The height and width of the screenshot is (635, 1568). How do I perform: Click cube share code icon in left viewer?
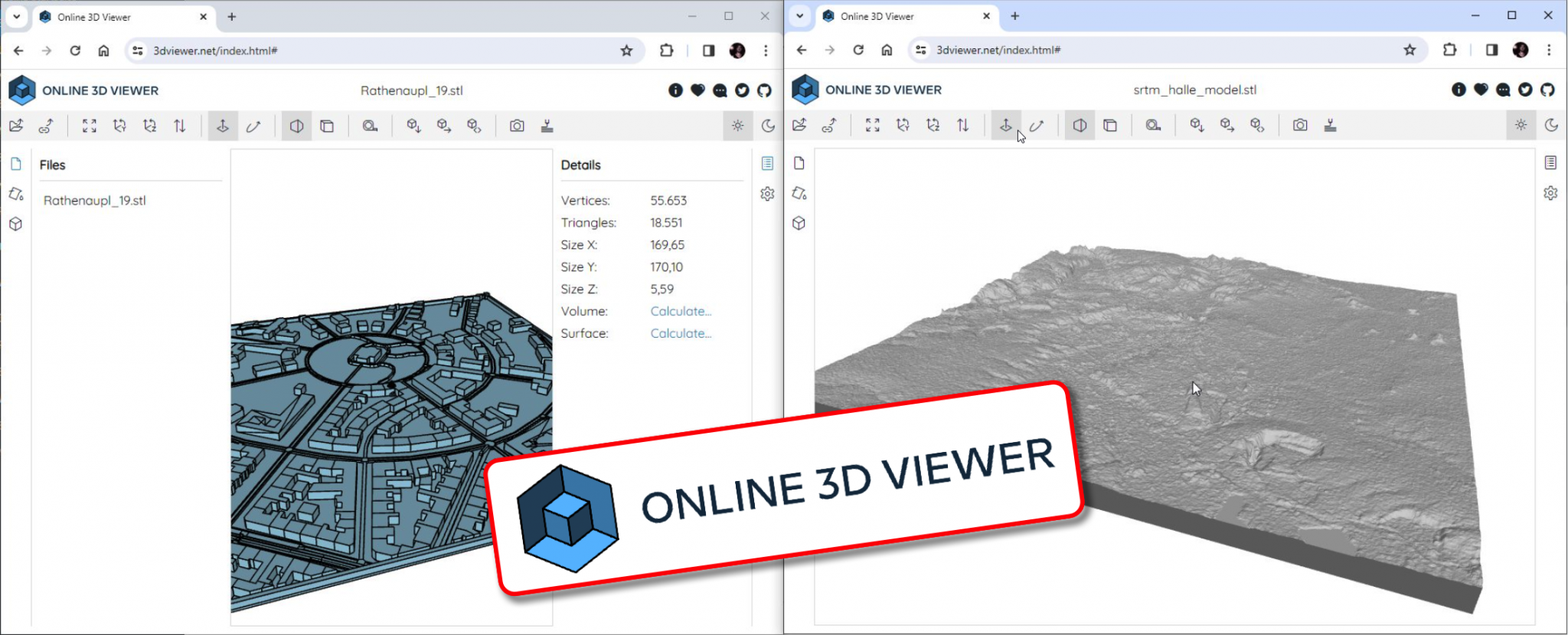coord(474,126)
